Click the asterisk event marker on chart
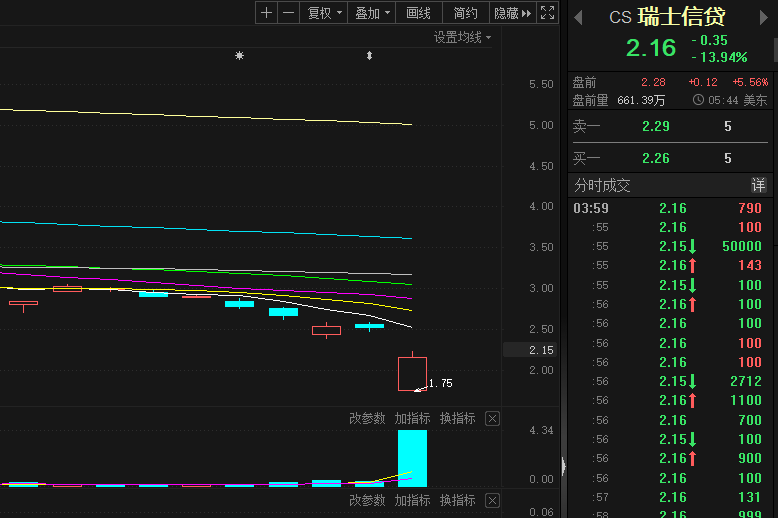 click(x=239, y=56)
